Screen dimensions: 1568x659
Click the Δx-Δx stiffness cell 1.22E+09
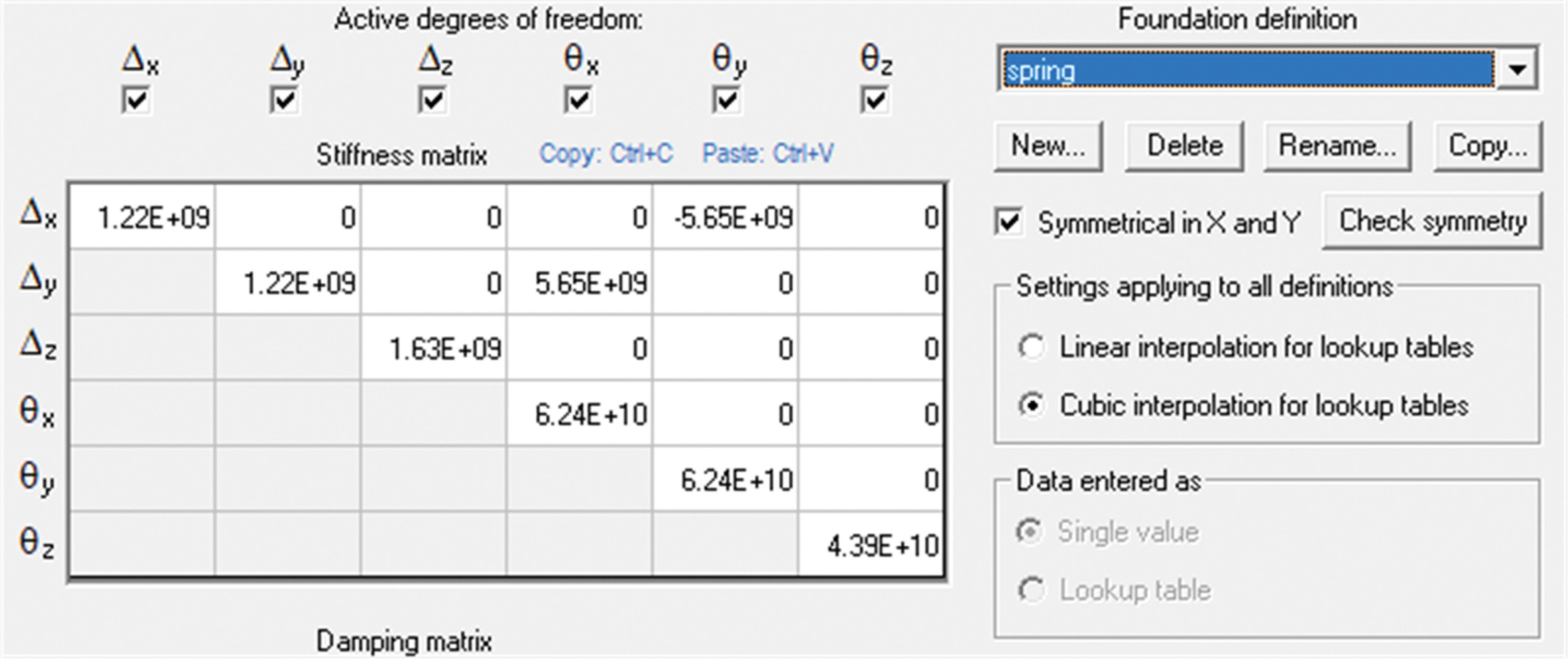[x=143, y=217]
